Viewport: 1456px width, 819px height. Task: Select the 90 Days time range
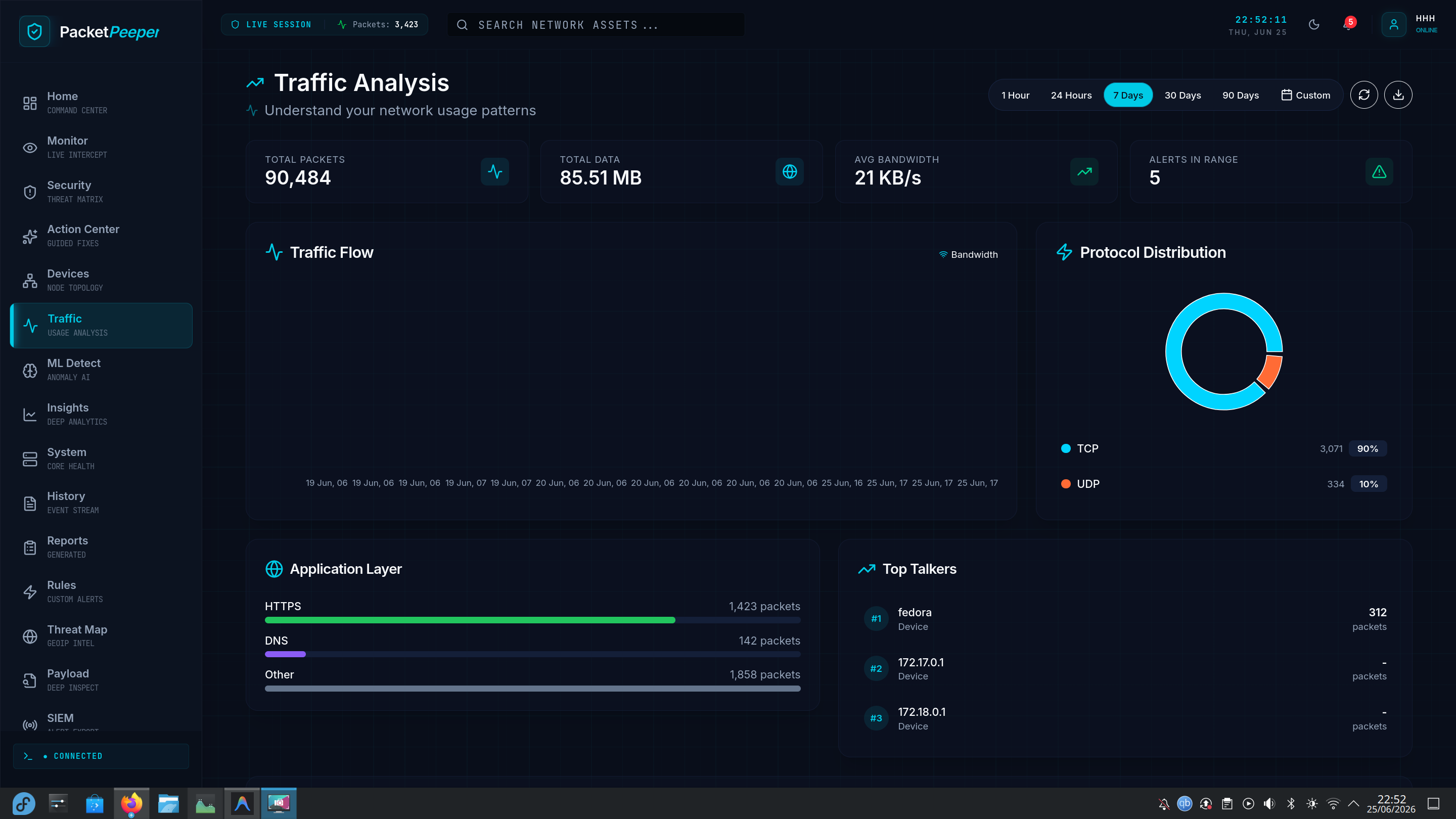click(x=1241, y=95)
